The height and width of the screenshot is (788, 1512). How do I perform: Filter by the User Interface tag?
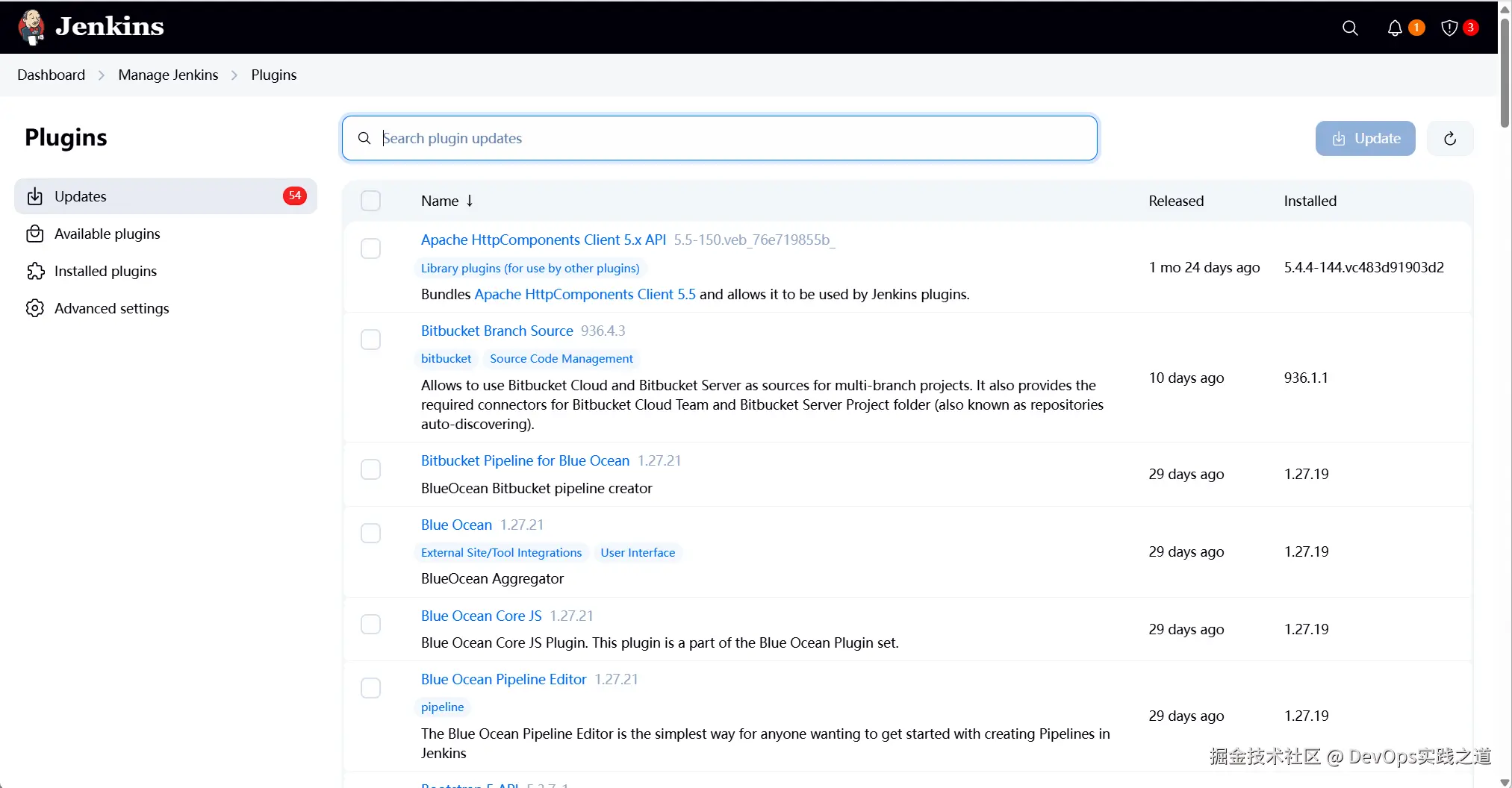tap(638, 553)
